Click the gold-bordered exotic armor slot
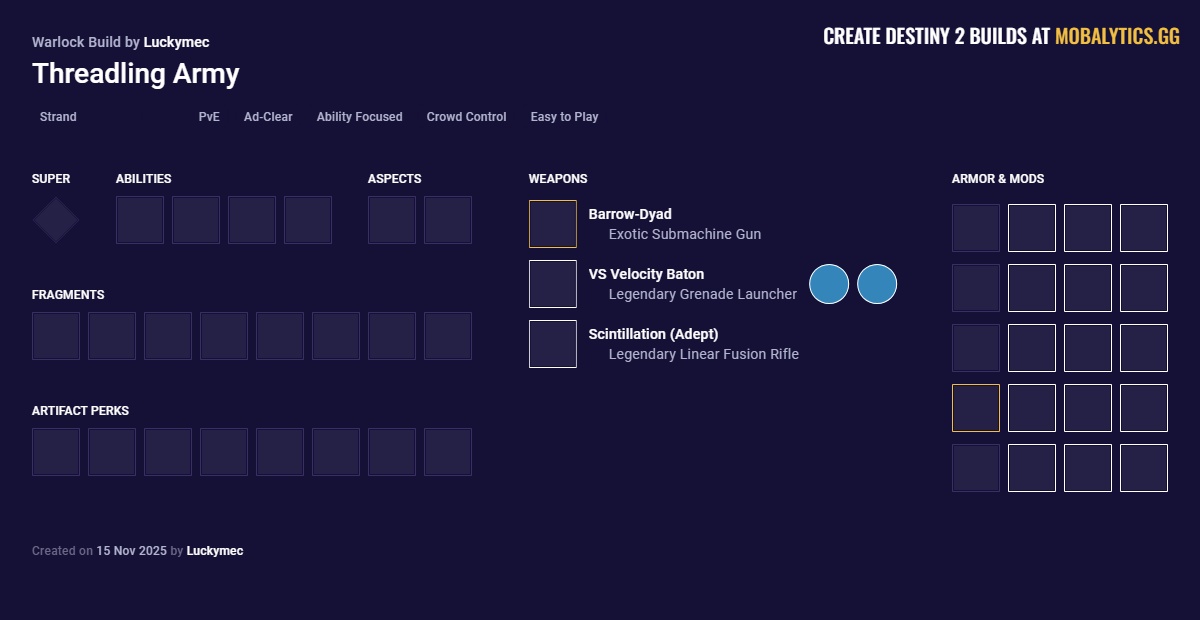This screenshot has width=1200, height=620. coord(976,408)
